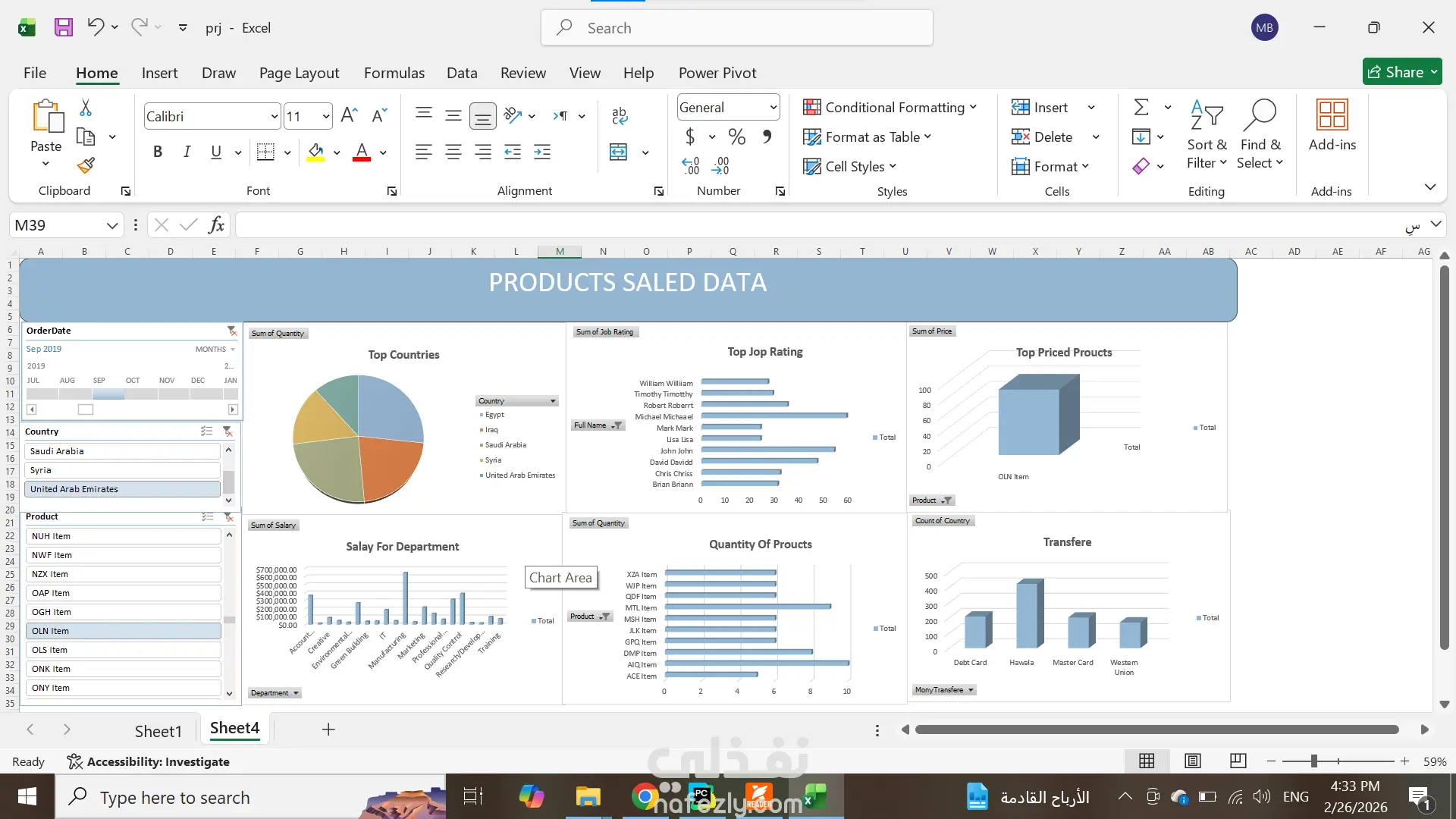Open the Power Pivot ribbon tab
The height and width of the screenshot is (819, 1456).
(x=717, y=73)
